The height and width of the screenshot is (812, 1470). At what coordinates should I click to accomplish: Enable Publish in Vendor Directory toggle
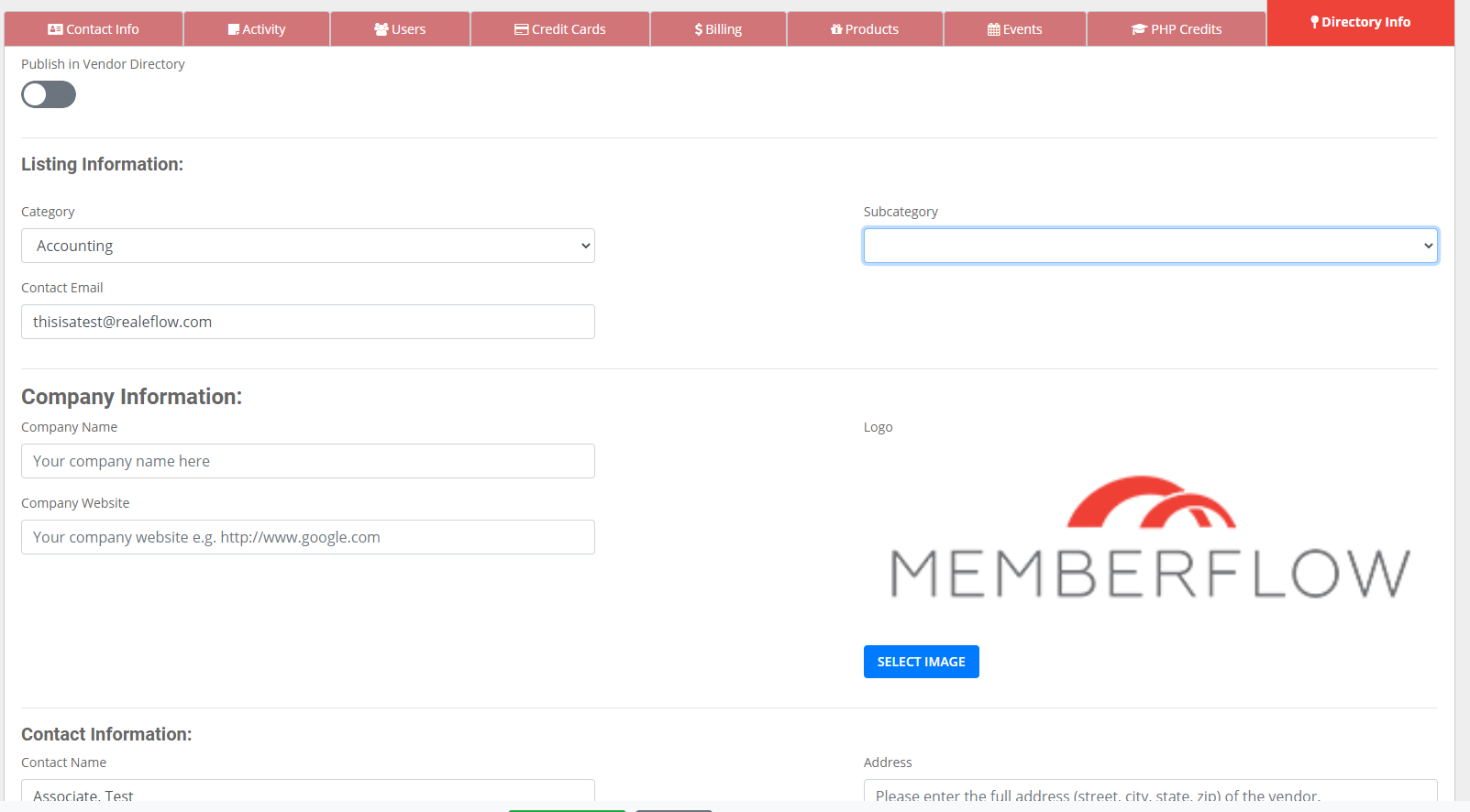49,94
